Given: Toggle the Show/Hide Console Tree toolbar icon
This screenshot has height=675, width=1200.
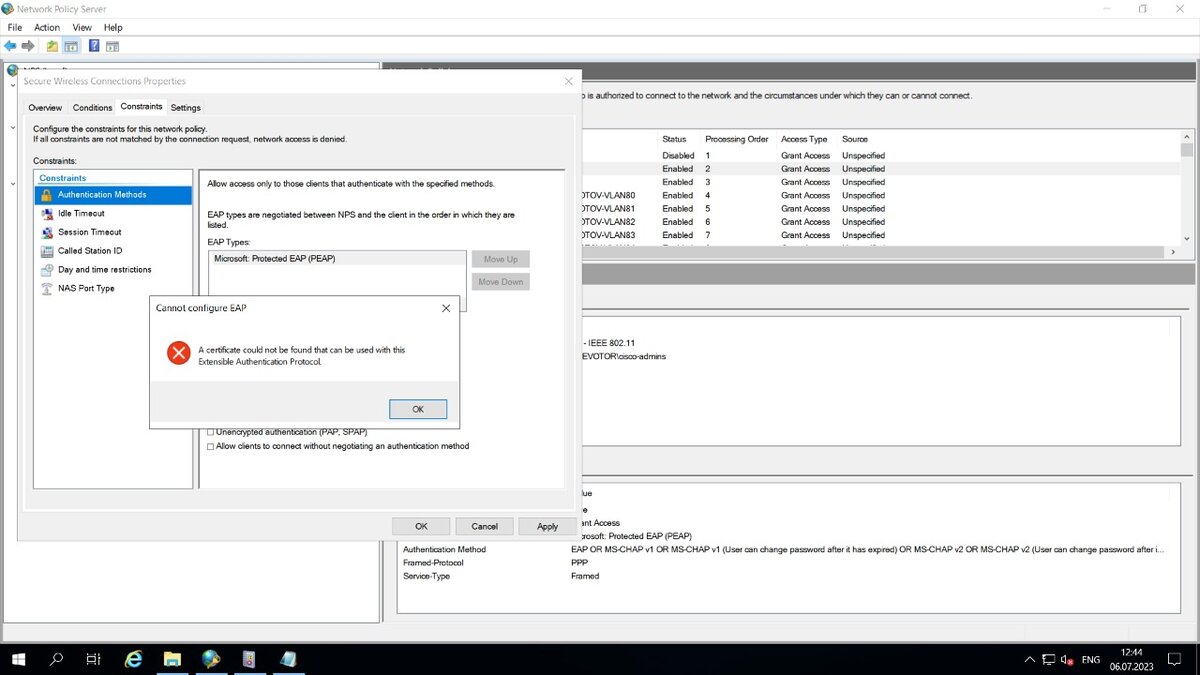Looking at the screenshot, I should 71,46.
